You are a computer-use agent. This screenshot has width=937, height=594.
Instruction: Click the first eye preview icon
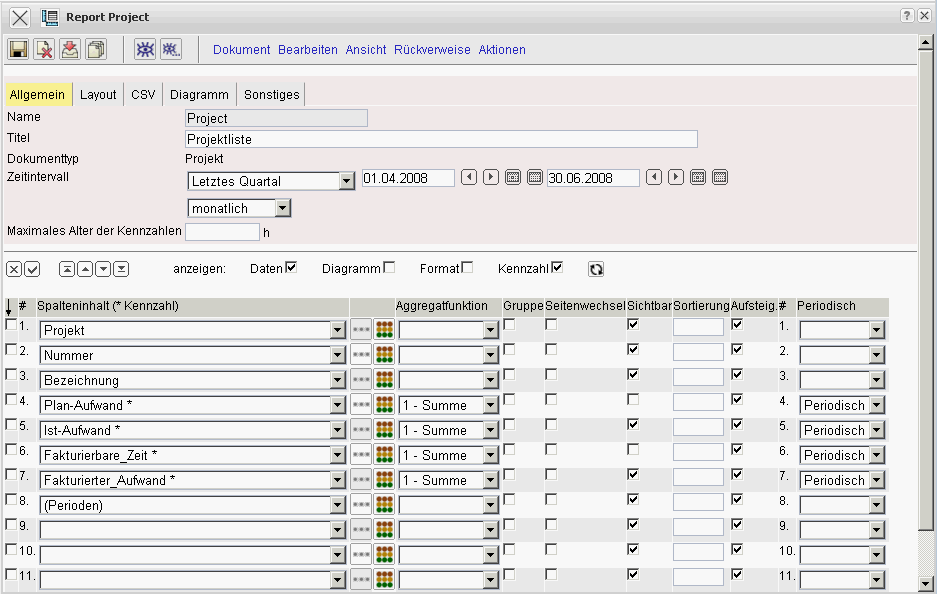145,49
